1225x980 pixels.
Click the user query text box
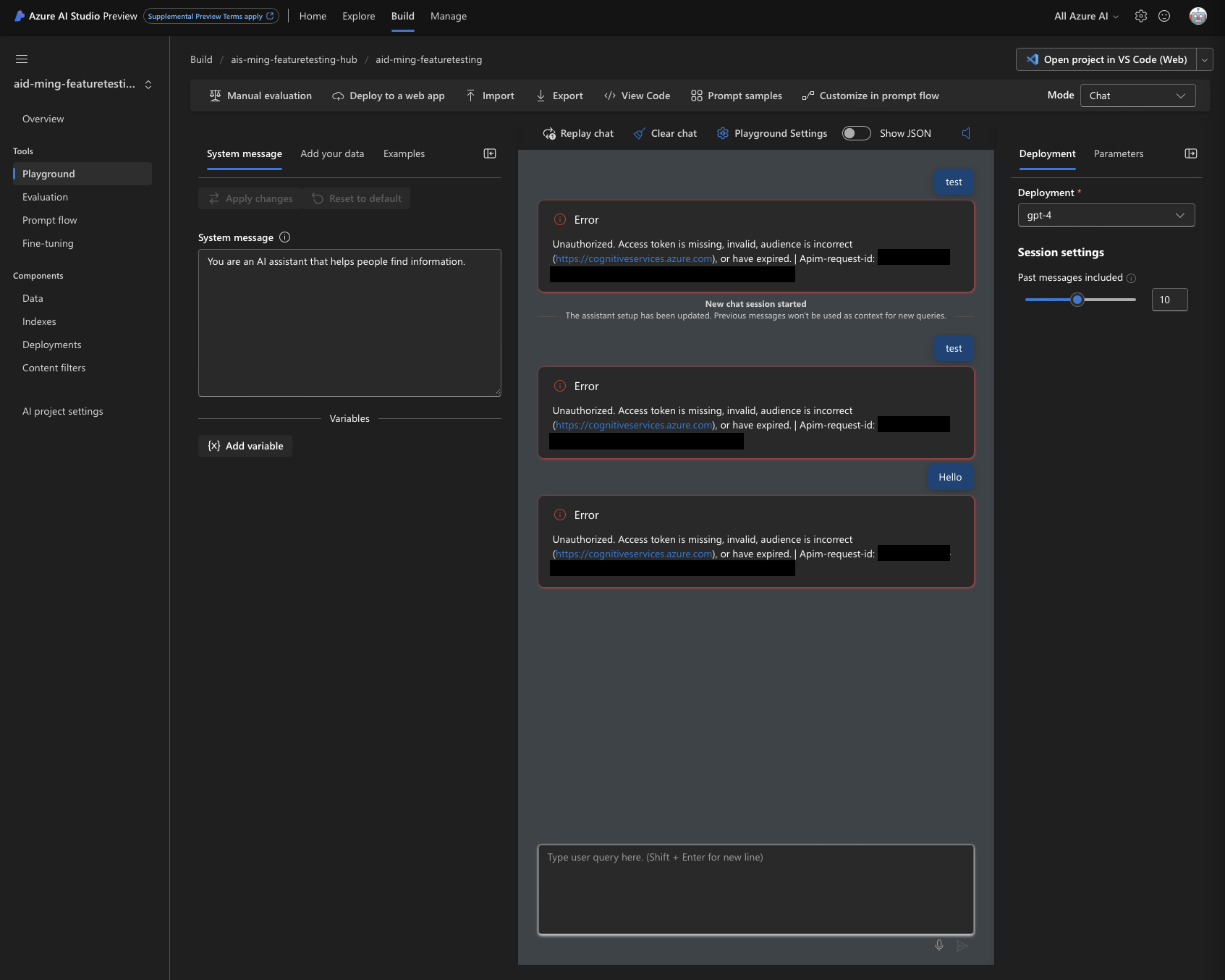[756, 890]
